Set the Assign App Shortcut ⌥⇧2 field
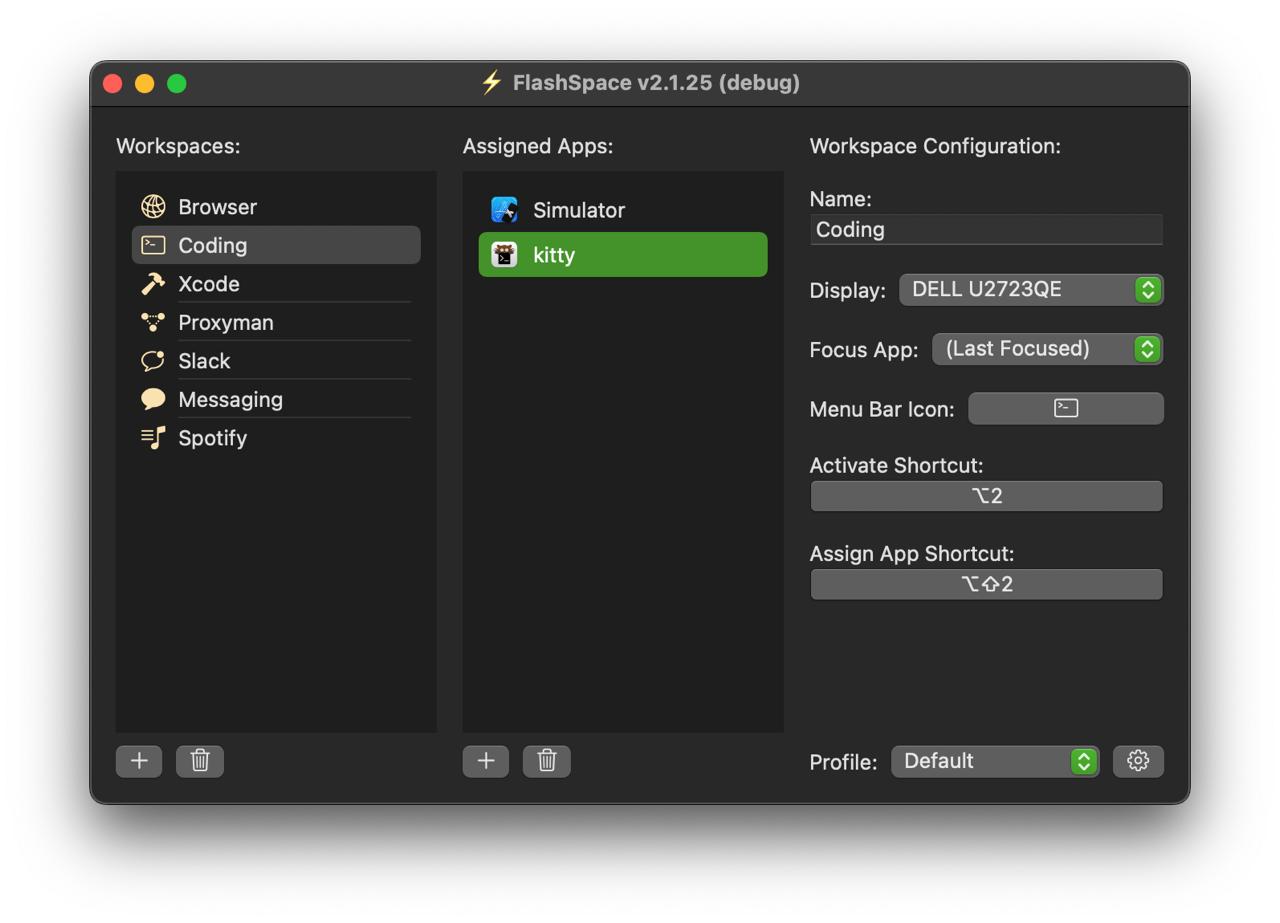Viewport: 1280px width, 923px height. [x=986, y=584]
